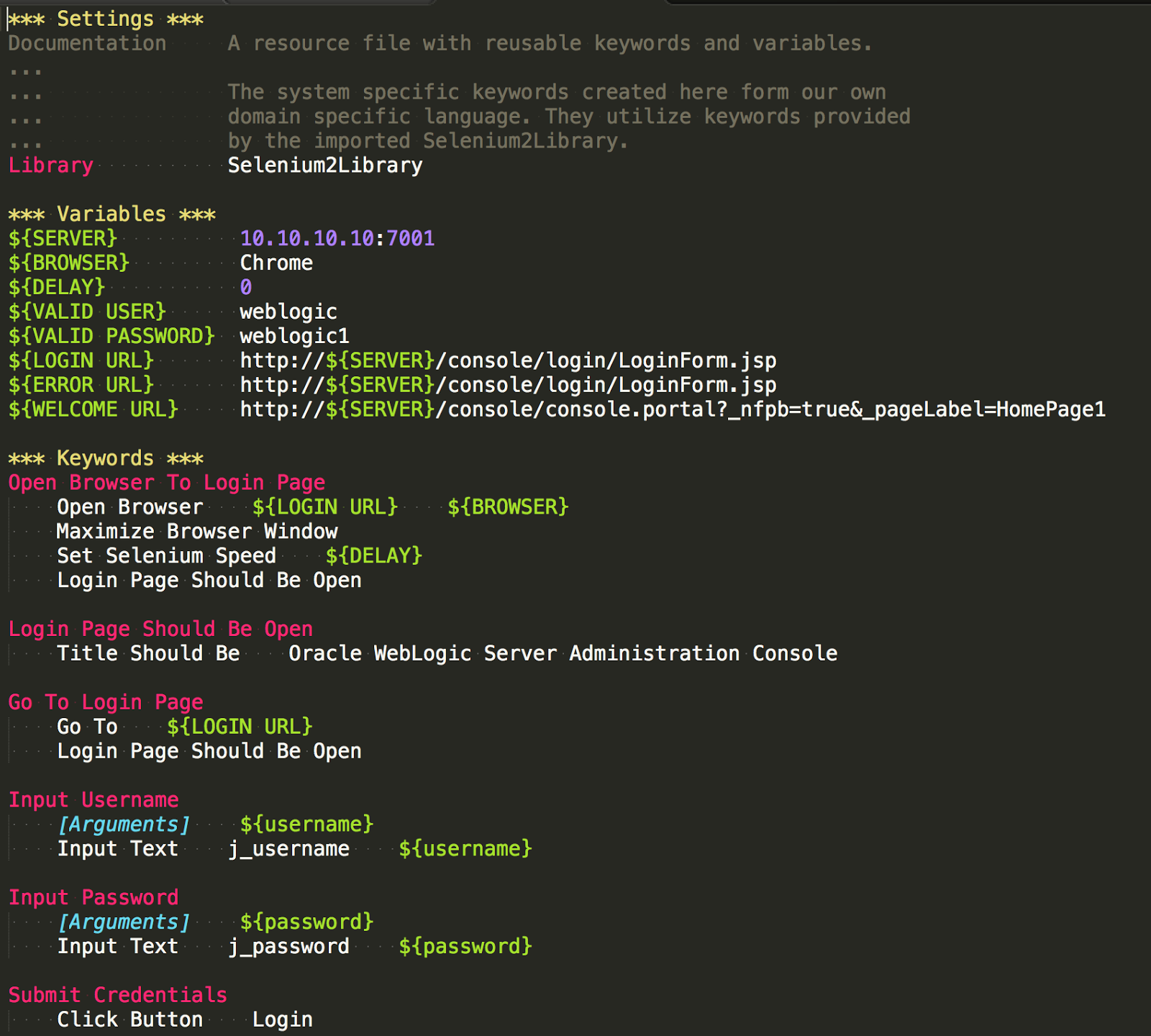The image size is (1151, 1036).
Task: Click Open Browser To Login Page keyword
Action: 167,482
